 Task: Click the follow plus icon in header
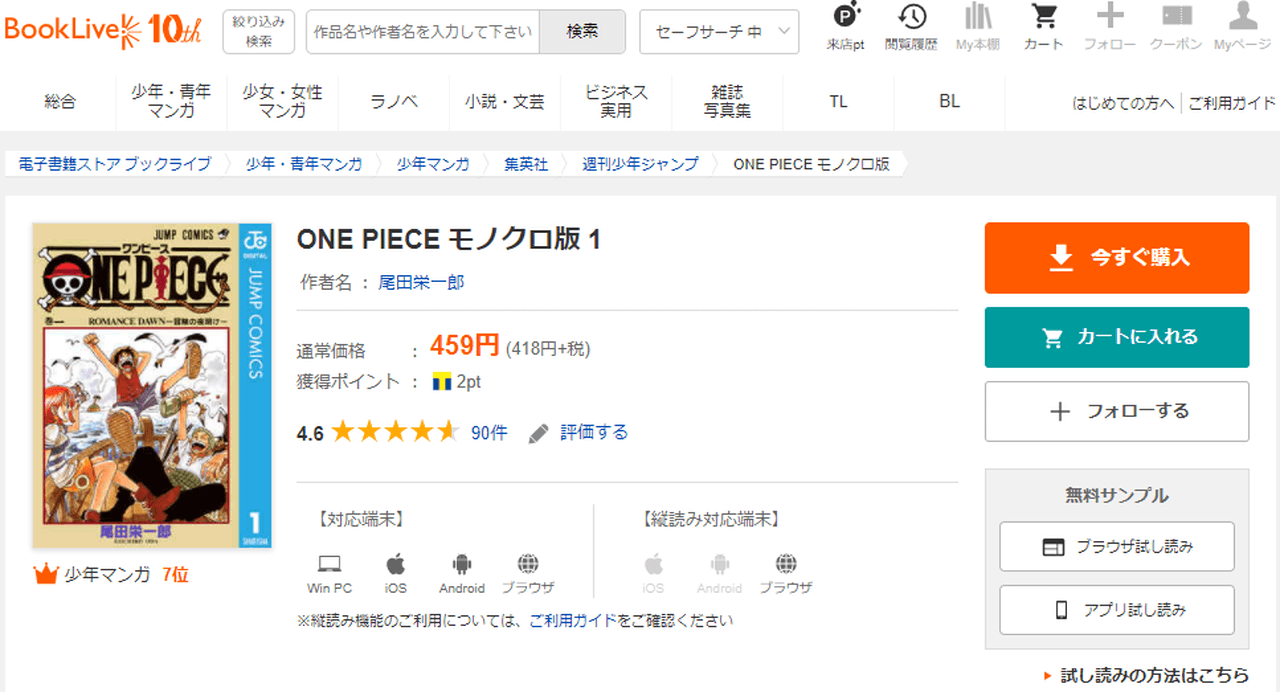[1110, 17]
